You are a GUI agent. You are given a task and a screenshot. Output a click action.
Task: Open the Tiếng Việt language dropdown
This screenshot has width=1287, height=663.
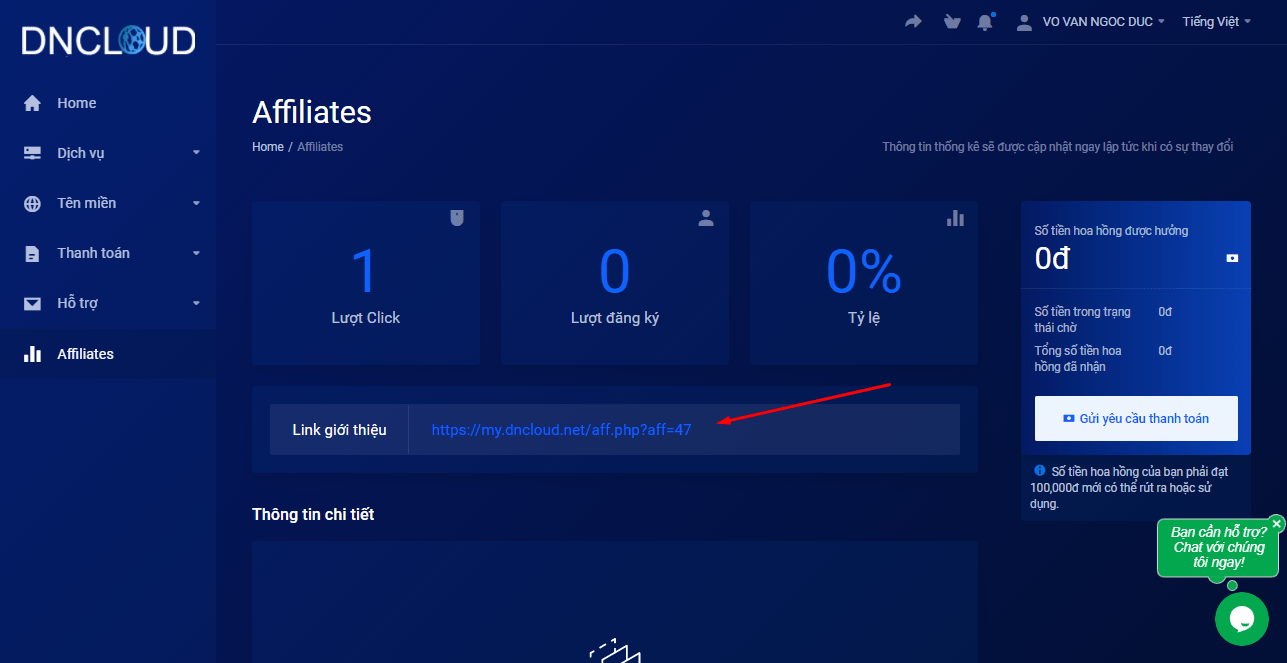(1216, 22)
